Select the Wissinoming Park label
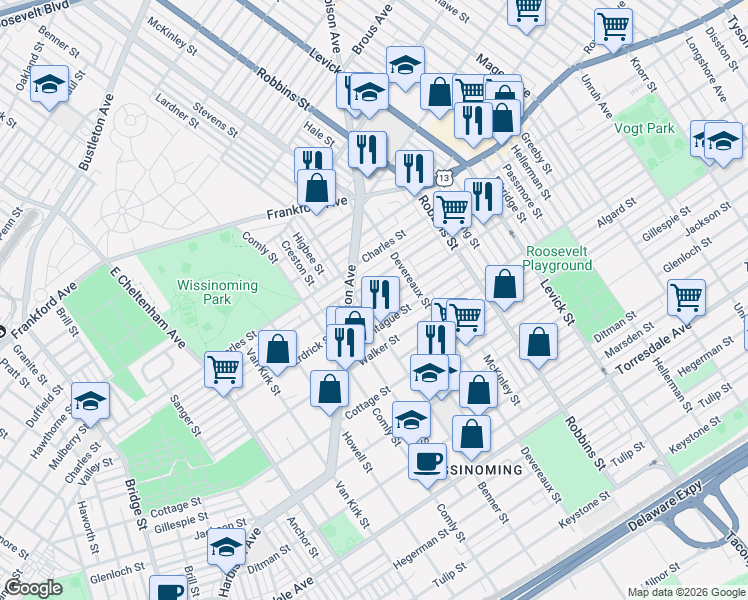The image size is (748, 600). (x=217, y=292)
